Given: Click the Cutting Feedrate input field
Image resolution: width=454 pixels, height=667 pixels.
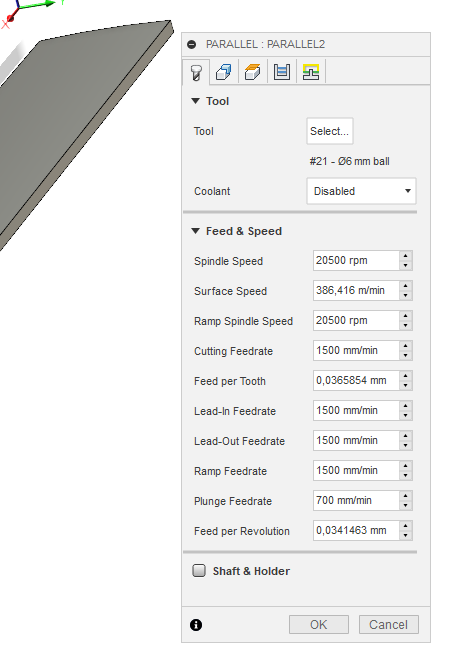Looking at the screenshot, I should (356, 351).
